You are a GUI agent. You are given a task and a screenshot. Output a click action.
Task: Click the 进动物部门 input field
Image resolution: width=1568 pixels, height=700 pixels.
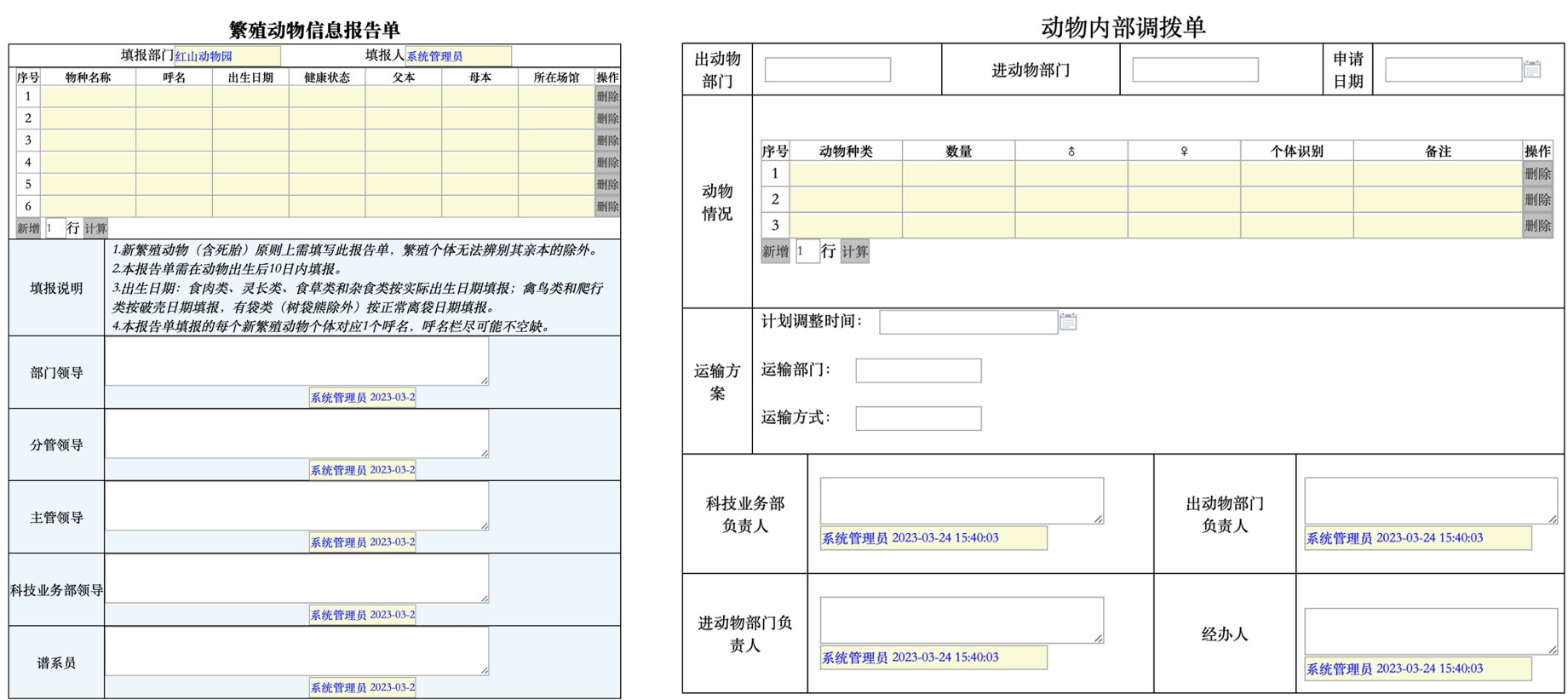pyautogui.click(x=1195, y=70)
